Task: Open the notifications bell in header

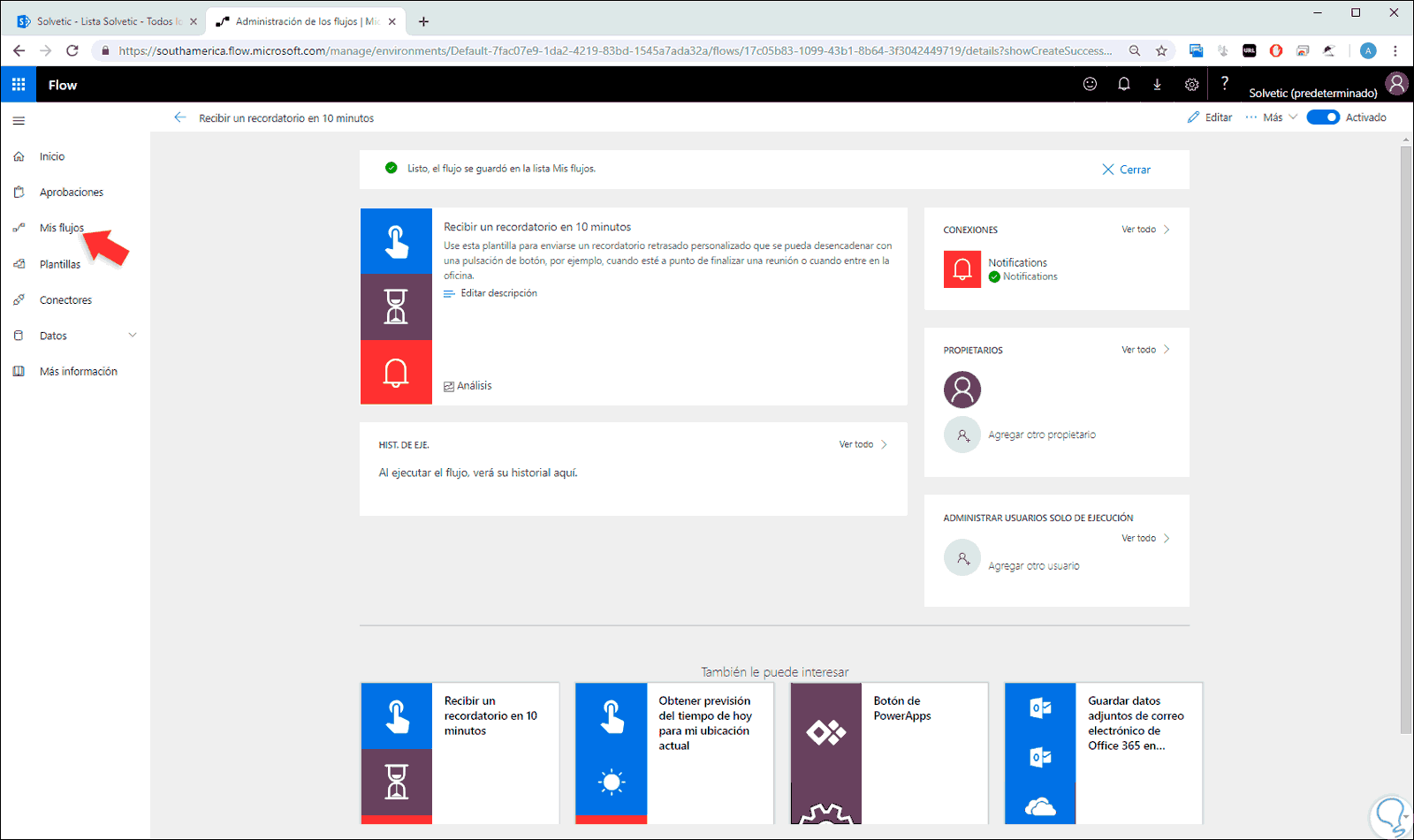Action: (x=1124, y=84)
